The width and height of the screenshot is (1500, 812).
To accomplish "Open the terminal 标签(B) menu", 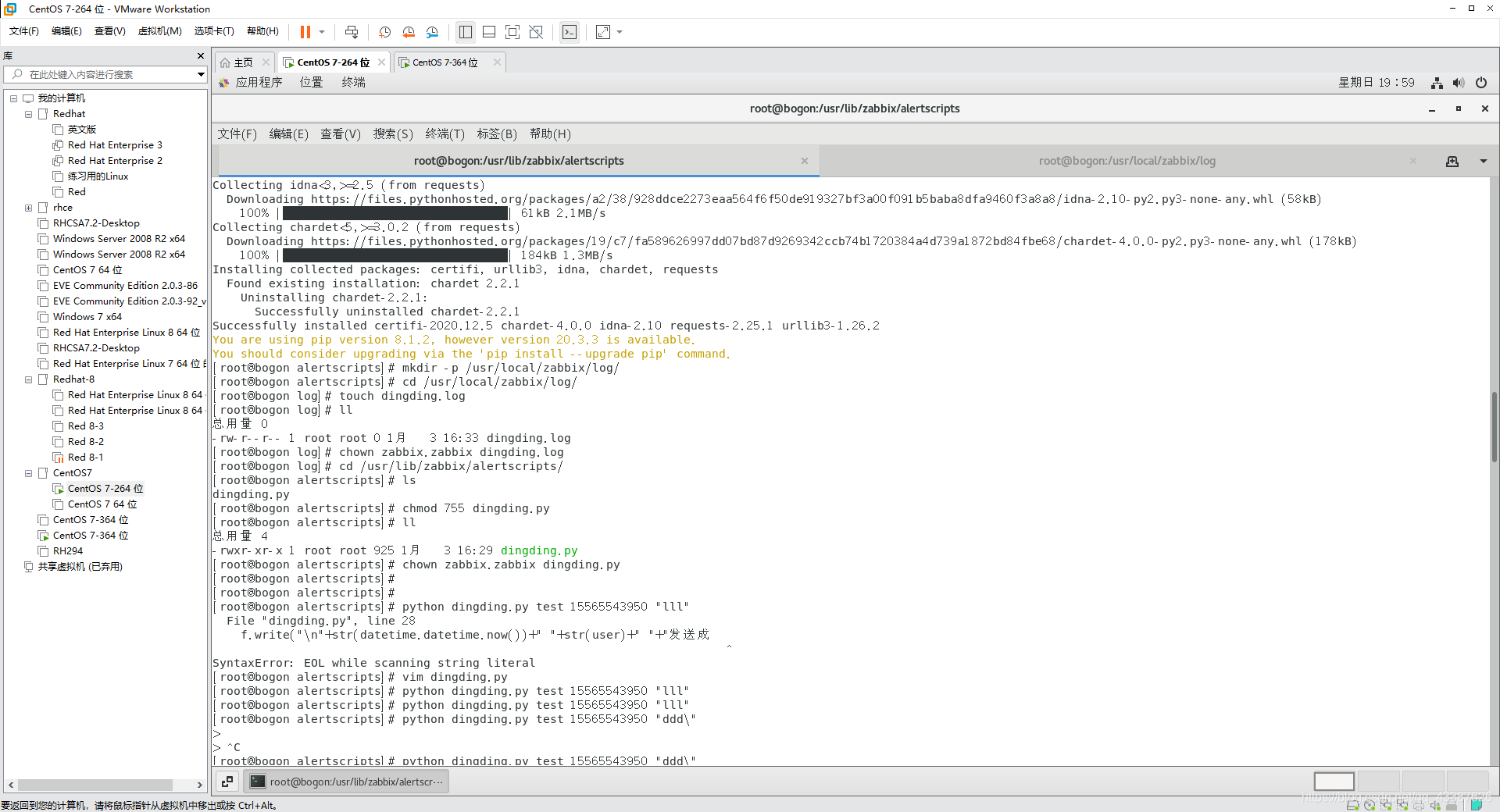I will coord(497,134).
